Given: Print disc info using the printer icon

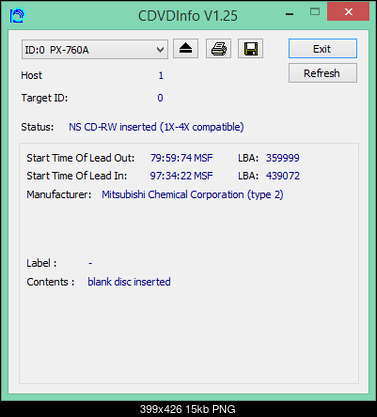Looking at the screenshot, I should pyautogui.click(x=218, y=49).
